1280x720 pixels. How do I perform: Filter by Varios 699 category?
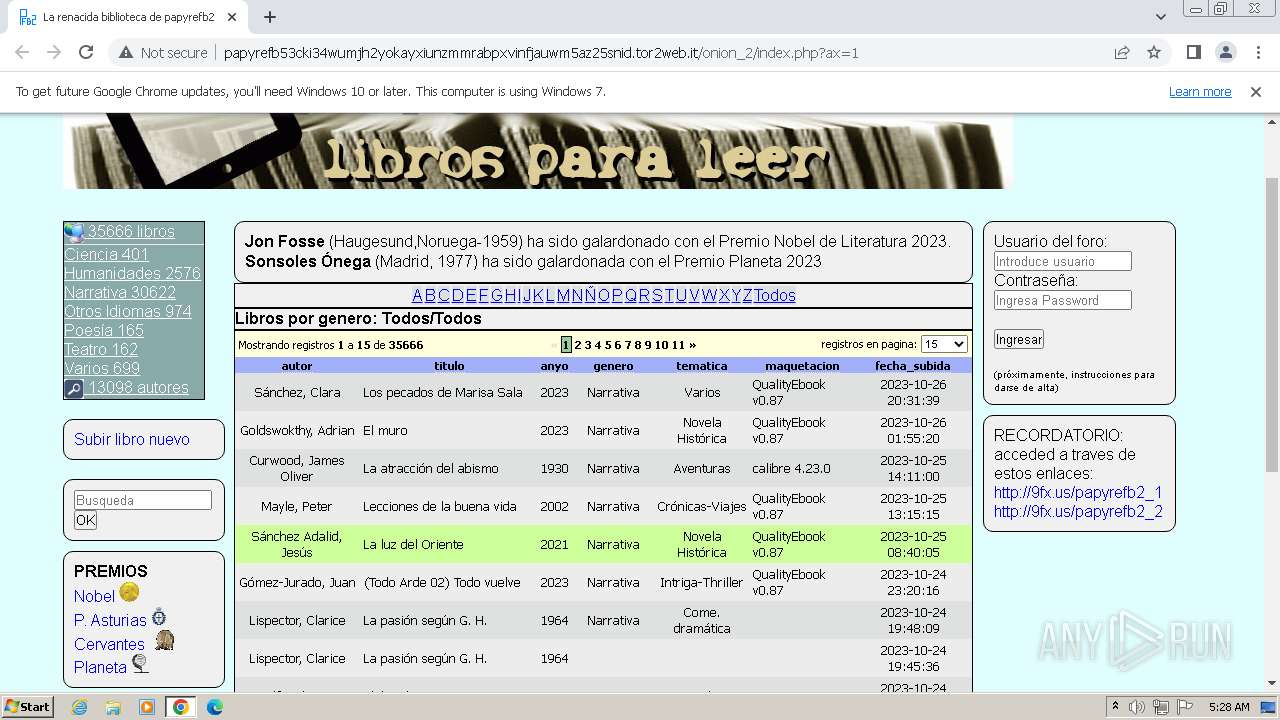[x=102, y=368]
